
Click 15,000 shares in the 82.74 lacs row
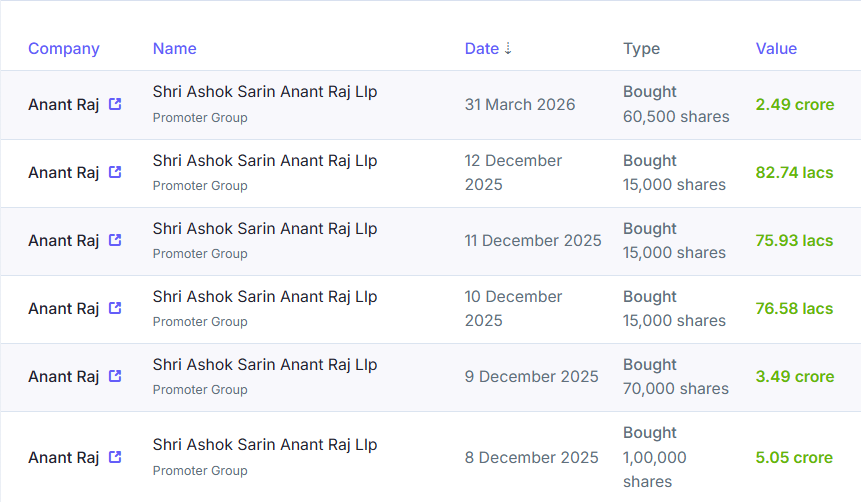pos(674,185)
